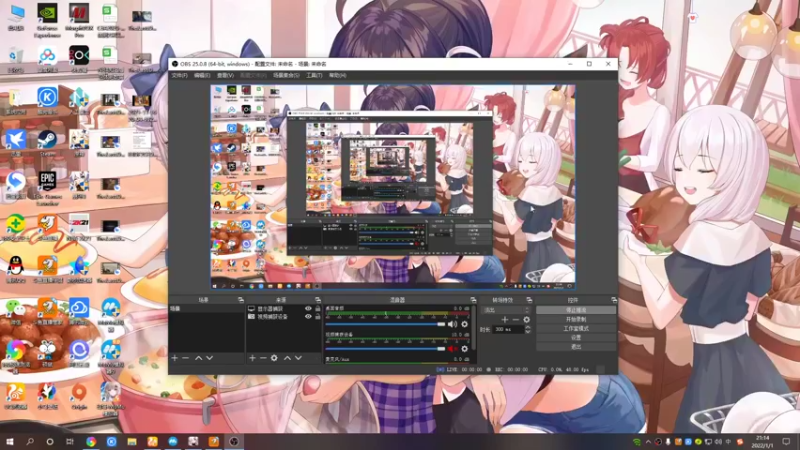Pop out the Transitions dock (转场特效)
This screenshot has height=450, width=800.
pyautogui.click(x=529, y=300)
